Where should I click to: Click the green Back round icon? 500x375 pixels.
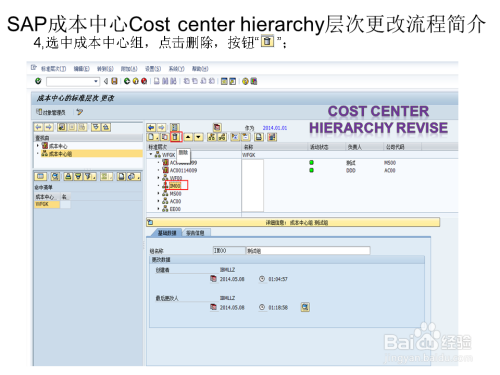pyautogui.click(x=127, y=81)
